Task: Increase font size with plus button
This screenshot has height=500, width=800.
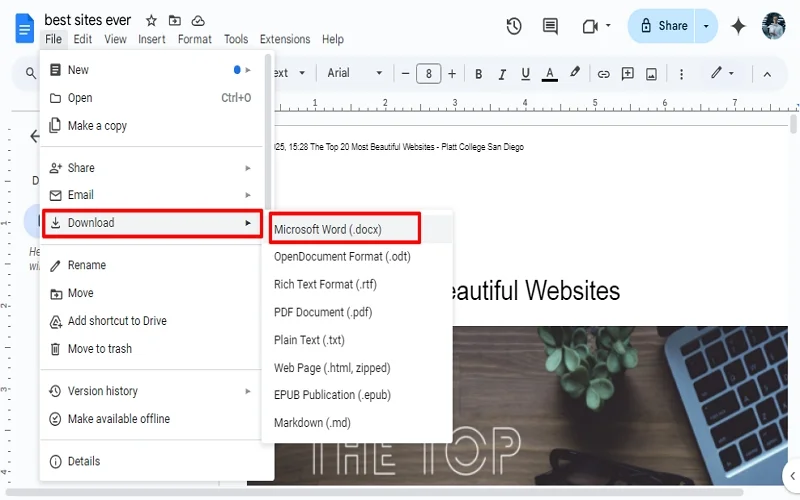Action: click(x=452, y=74)
